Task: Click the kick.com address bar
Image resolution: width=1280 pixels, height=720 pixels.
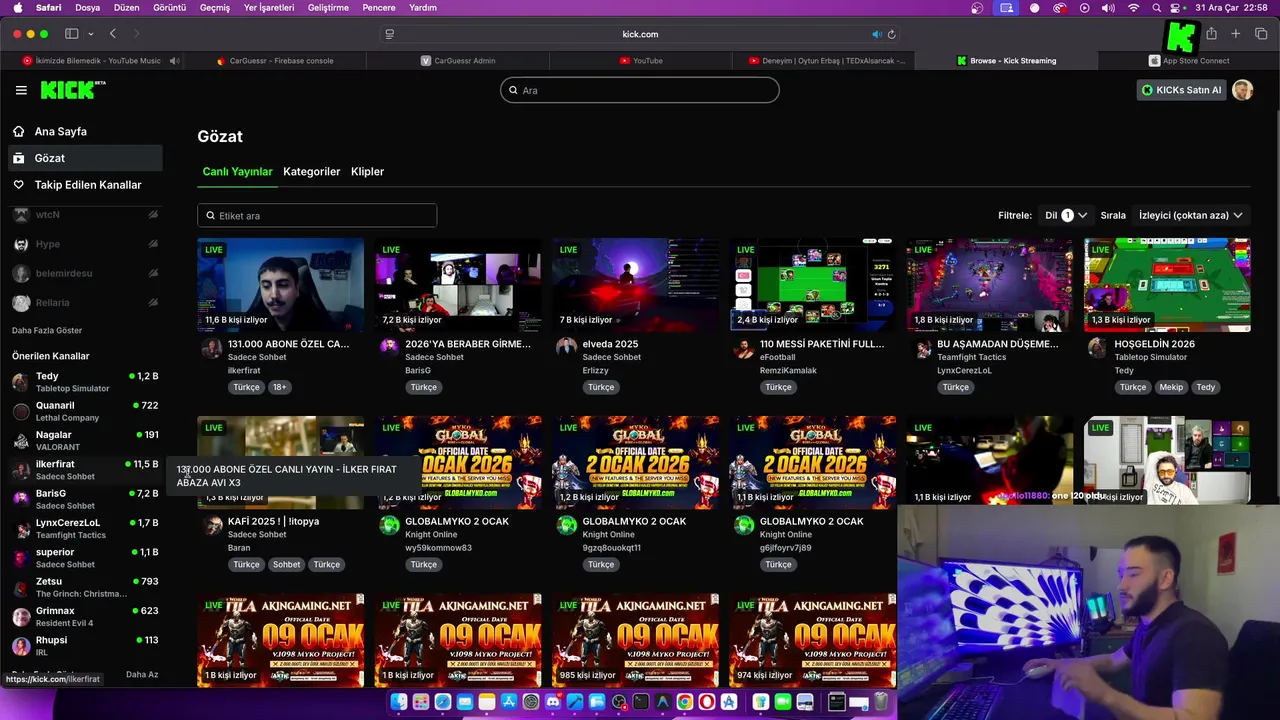Action: click(x=640, y=34)
